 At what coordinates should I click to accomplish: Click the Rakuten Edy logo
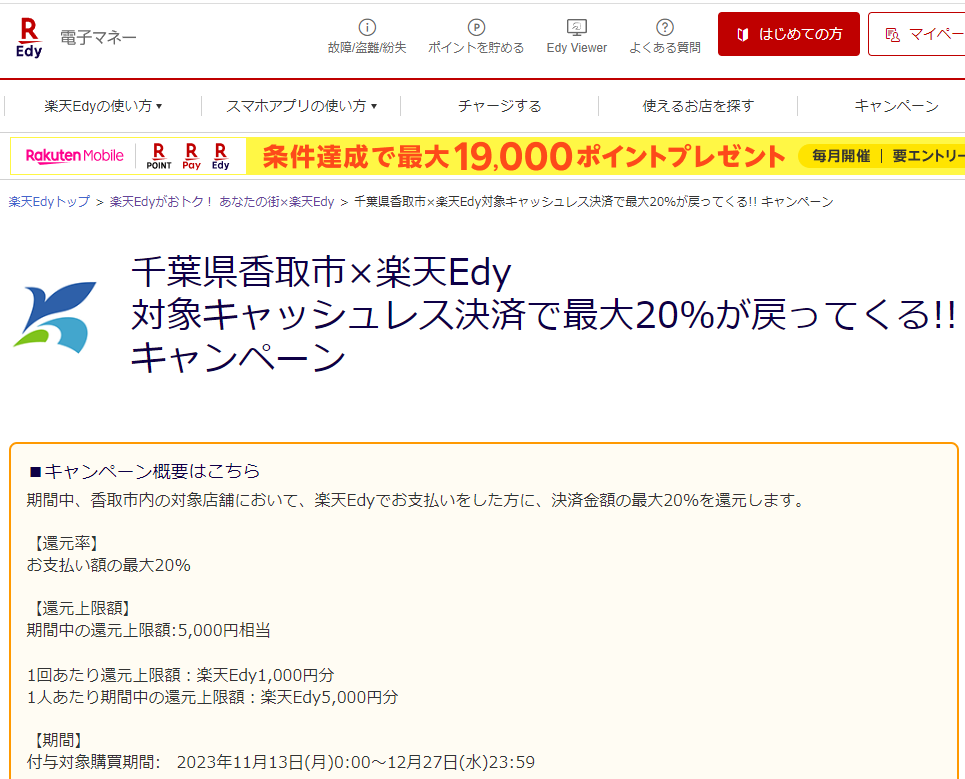[x=29, y=38]
